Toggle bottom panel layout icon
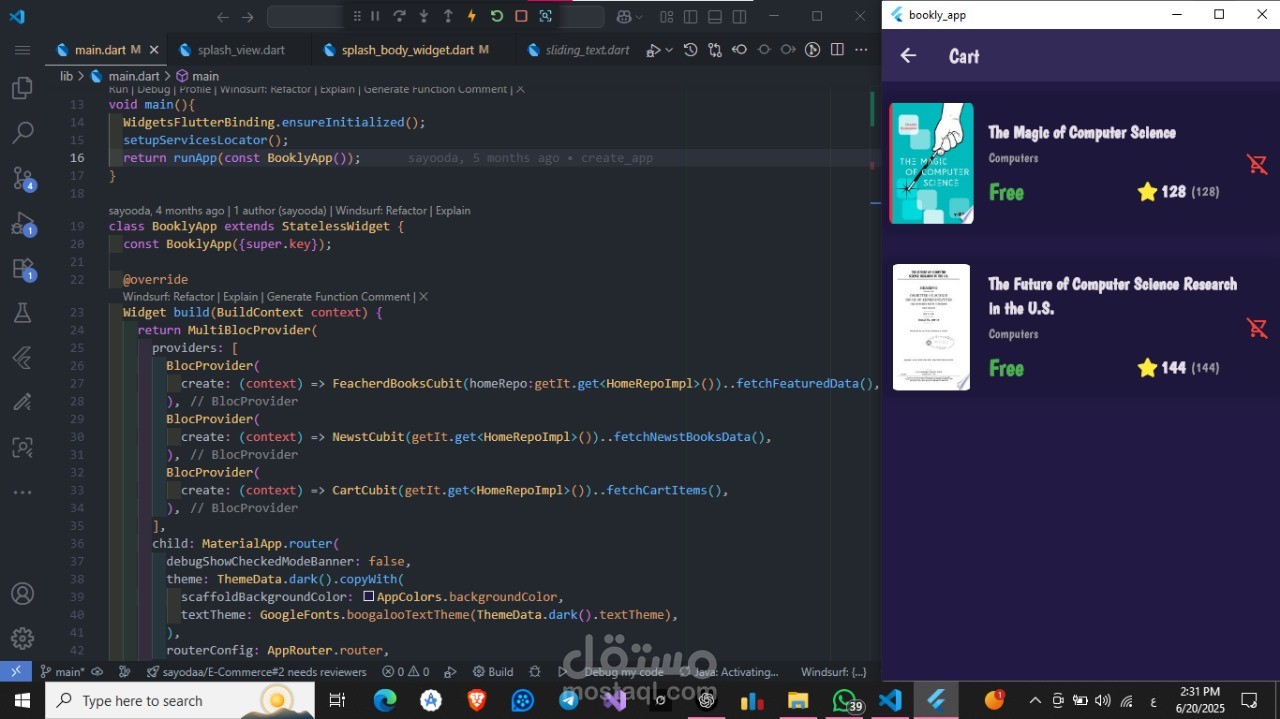This screenshot has width=1280, height=719. pos(715,17)
